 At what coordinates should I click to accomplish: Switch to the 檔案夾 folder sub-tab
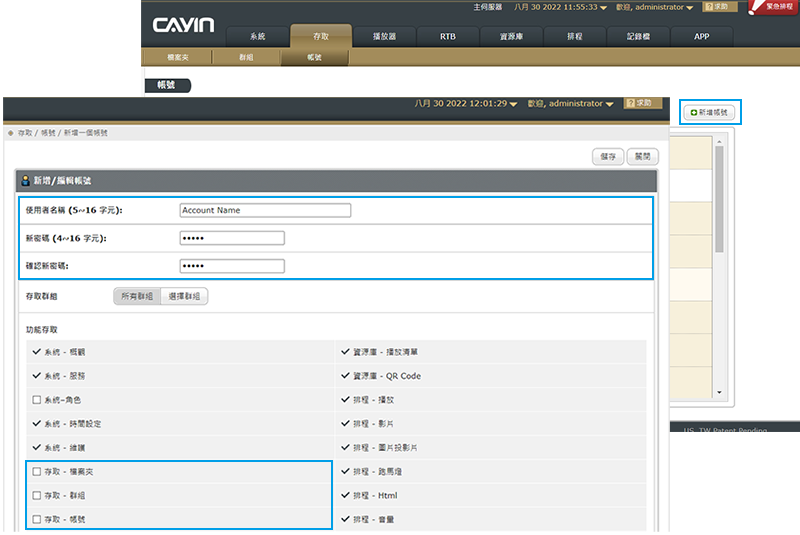click(178, 57)
